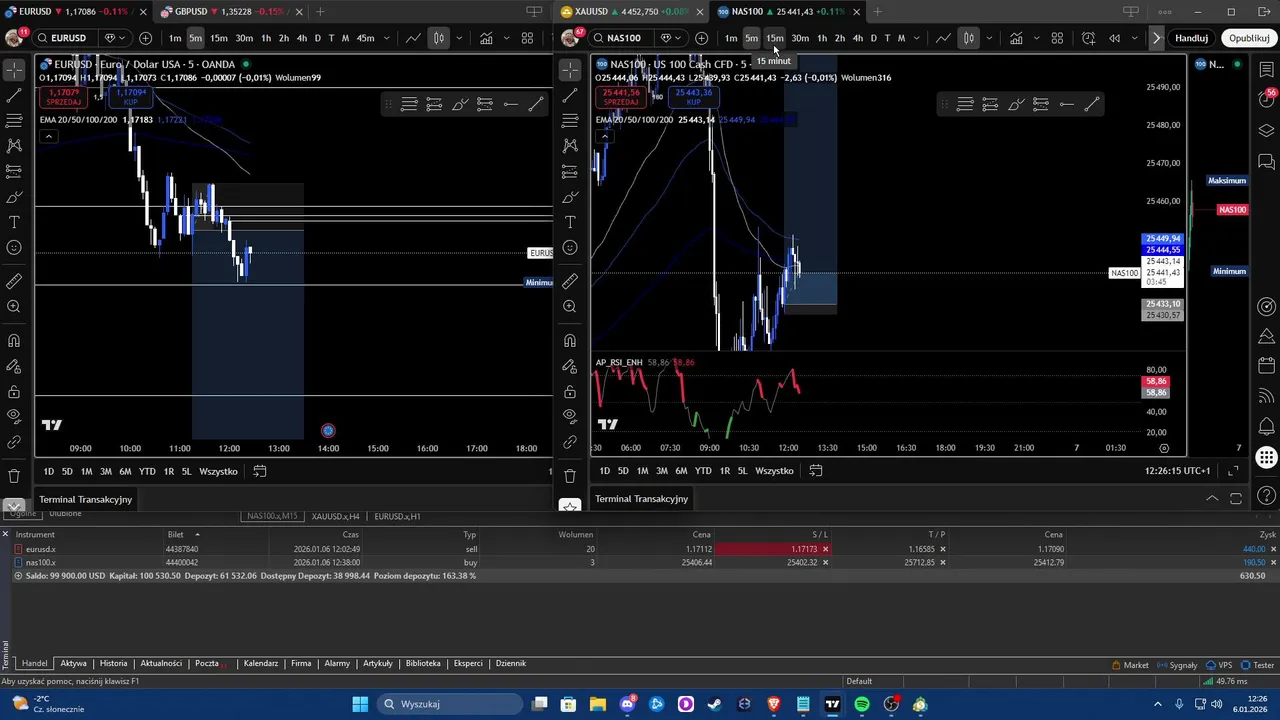1280x720 pixels.
Task: Open the emoji icons tool in EURUSD sidebar
Action: (x=14, y=248)
